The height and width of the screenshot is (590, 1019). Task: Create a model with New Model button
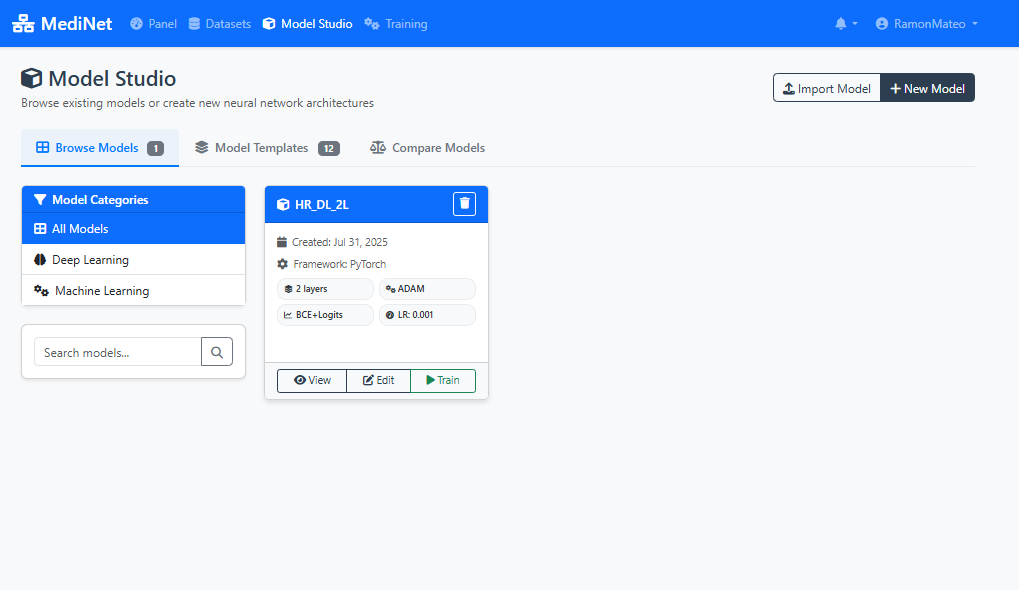click(927, 87)
